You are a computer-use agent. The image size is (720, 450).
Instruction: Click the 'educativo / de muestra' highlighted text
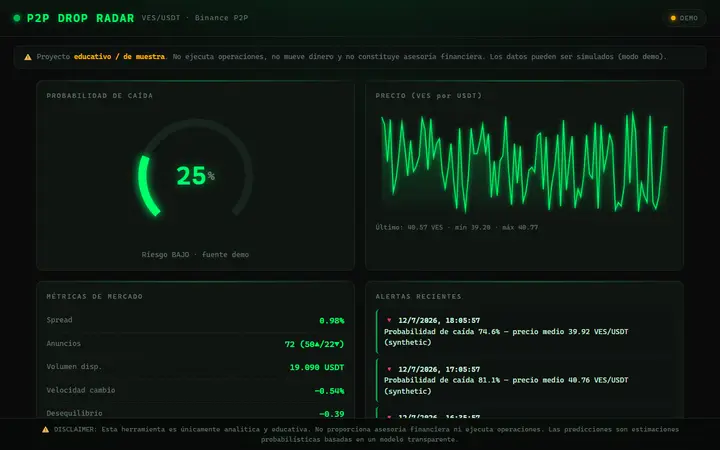[x=119, y=56]
